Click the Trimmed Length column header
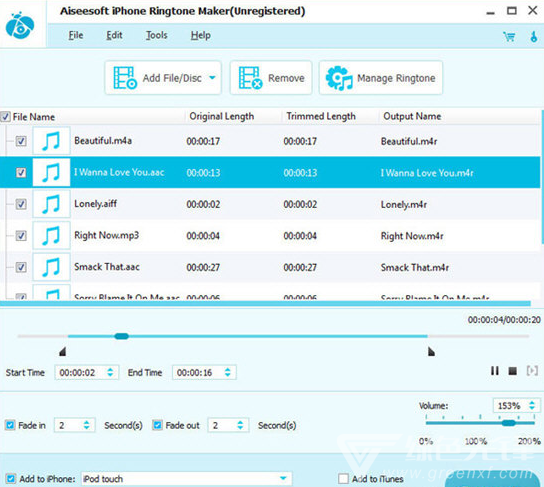 pyautogui.click(x=321, y=116)
